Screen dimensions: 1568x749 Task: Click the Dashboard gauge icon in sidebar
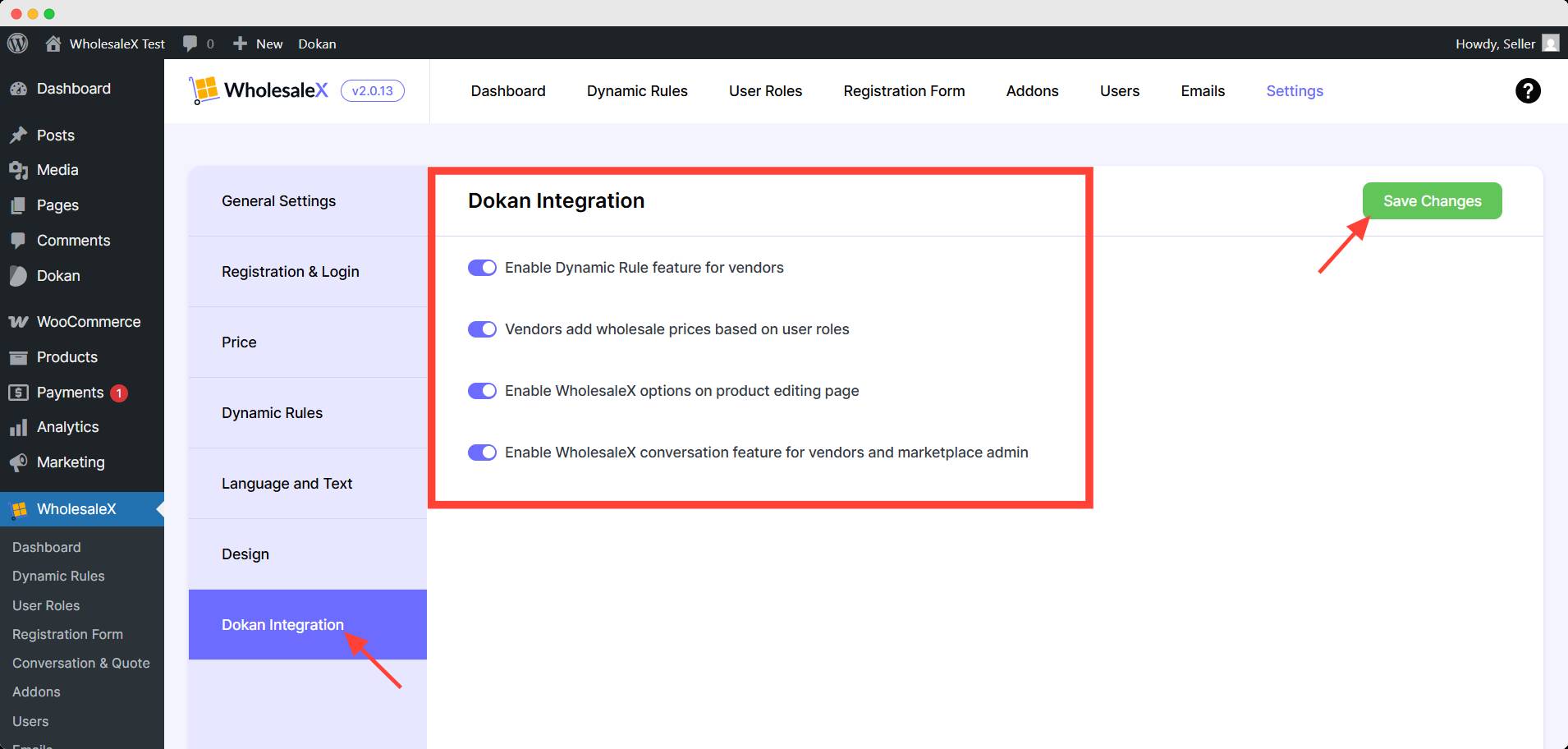tap(18, 89)
